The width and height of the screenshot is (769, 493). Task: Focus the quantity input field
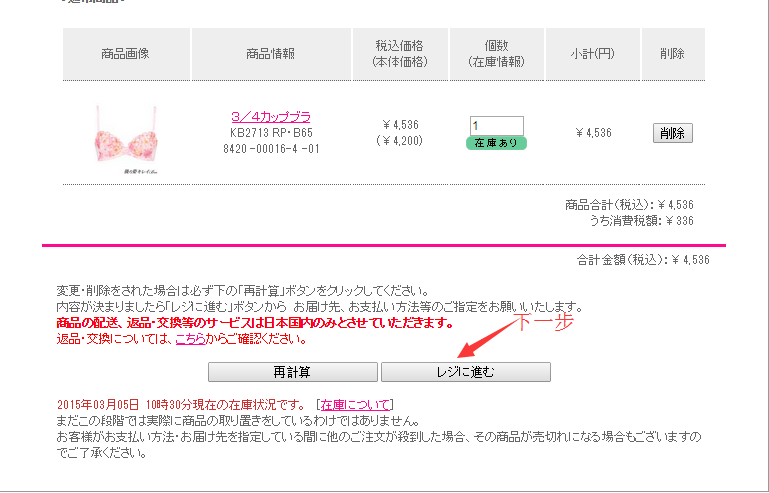point(496,126)
